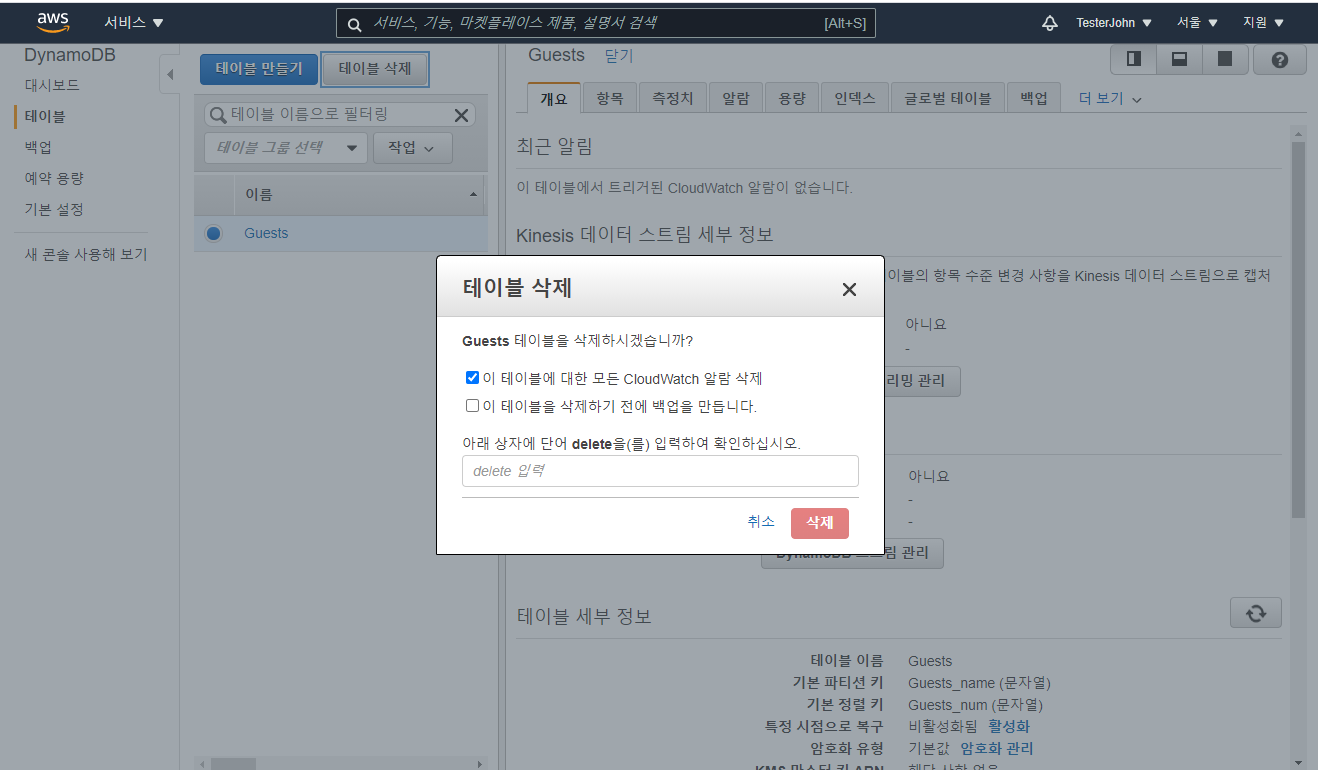The image size is (1318, 770).
Task: Focus the AWS services search box
Action: pos(605,23)
